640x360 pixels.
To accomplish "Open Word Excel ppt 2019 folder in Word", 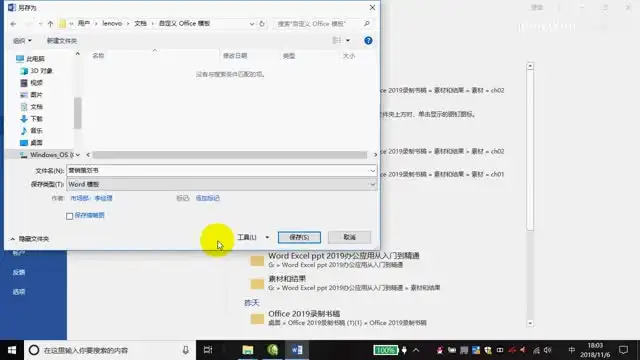I will (344, 260).
